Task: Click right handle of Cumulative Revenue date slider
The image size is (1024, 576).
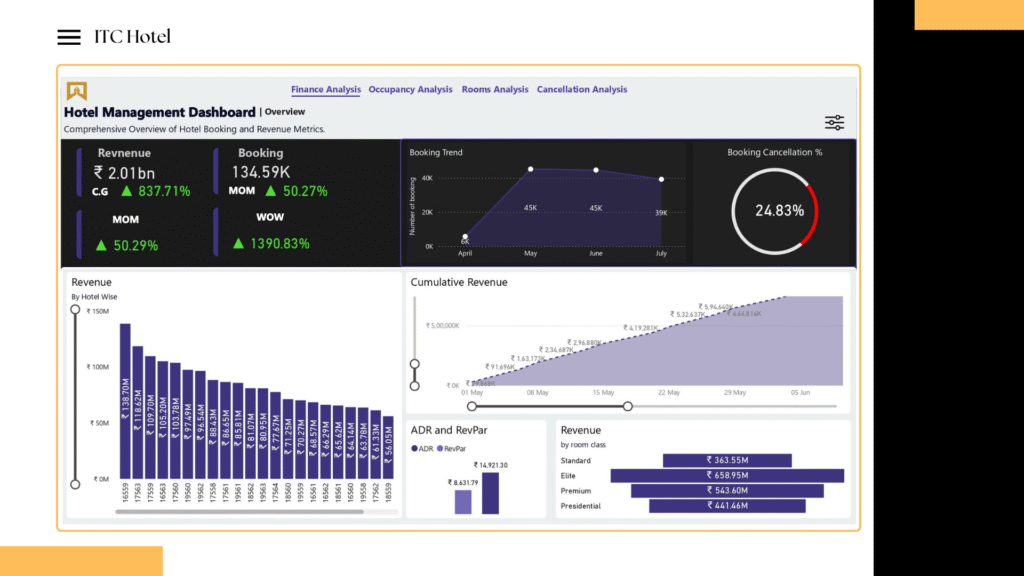Action: pos(627,406)
